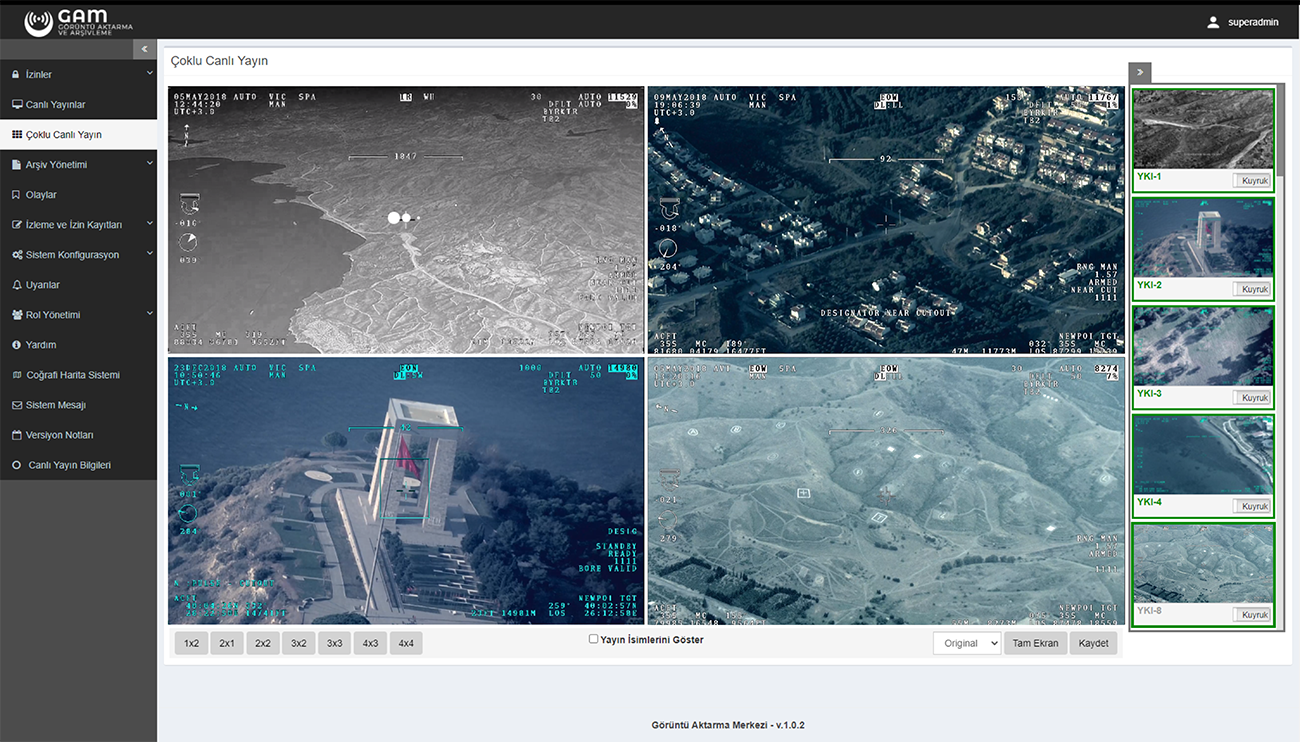Click the superadmin user icon
This screenshot has height=742, width=1300.
[x=1213, y=22]
